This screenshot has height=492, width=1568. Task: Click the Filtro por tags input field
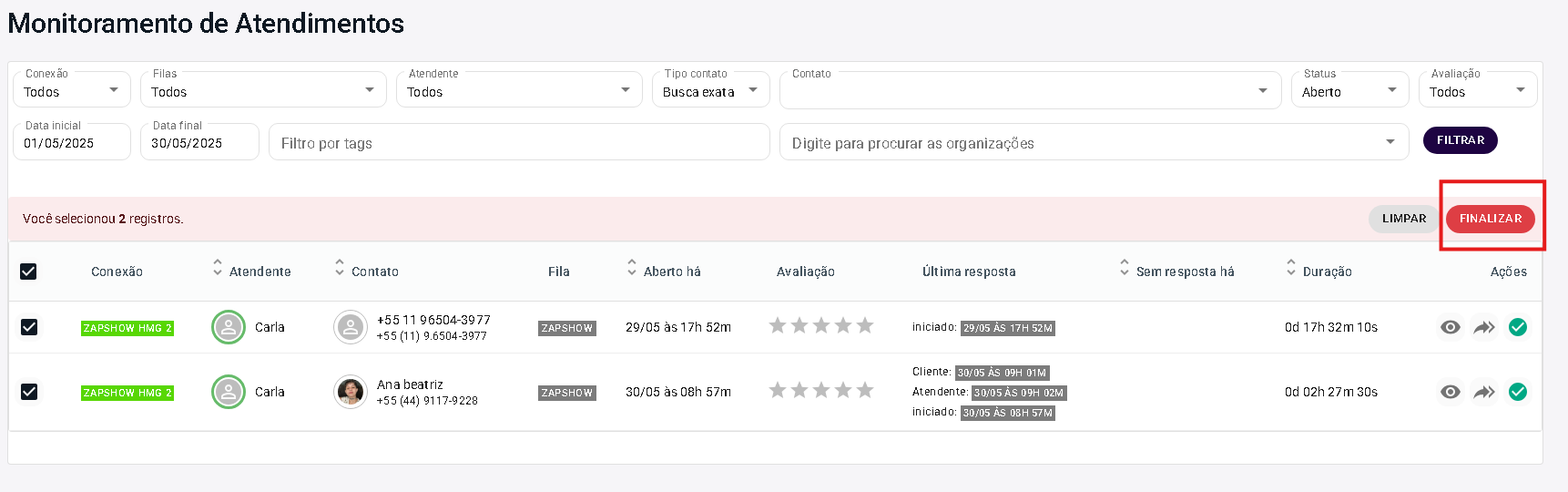pyautogui.click(x=519, y=143)
